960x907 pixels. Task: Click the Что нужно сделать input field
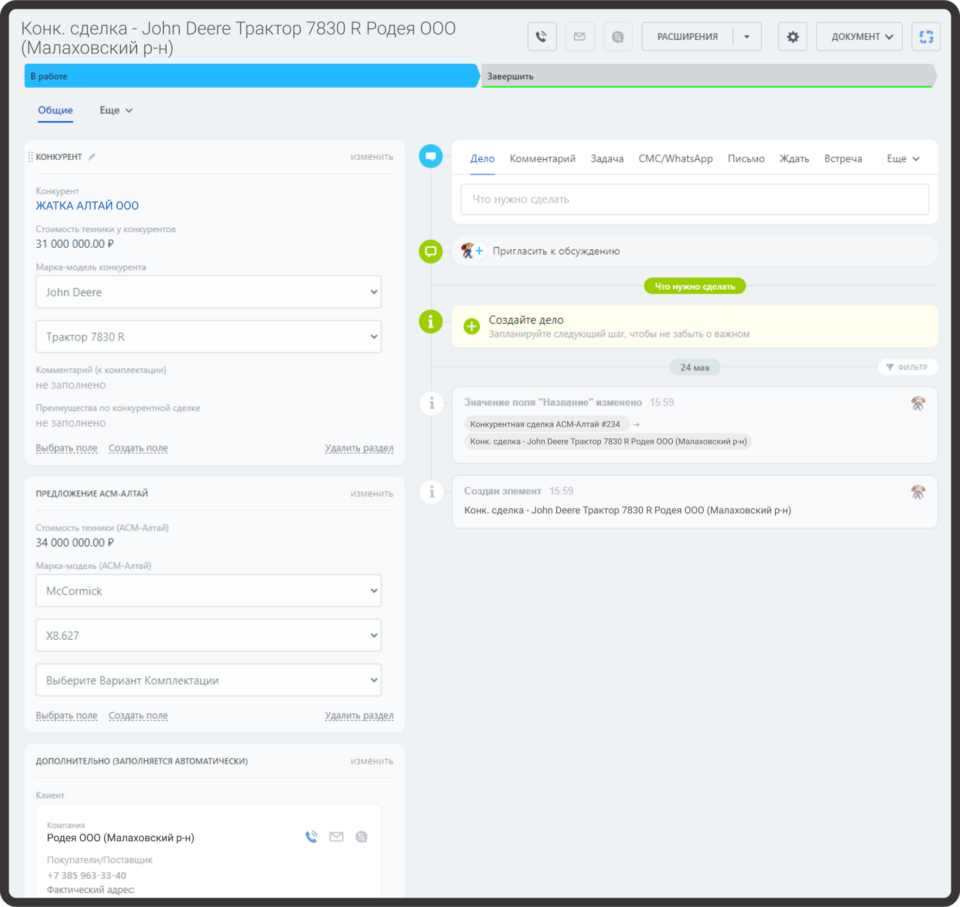[x=694, y=199]
